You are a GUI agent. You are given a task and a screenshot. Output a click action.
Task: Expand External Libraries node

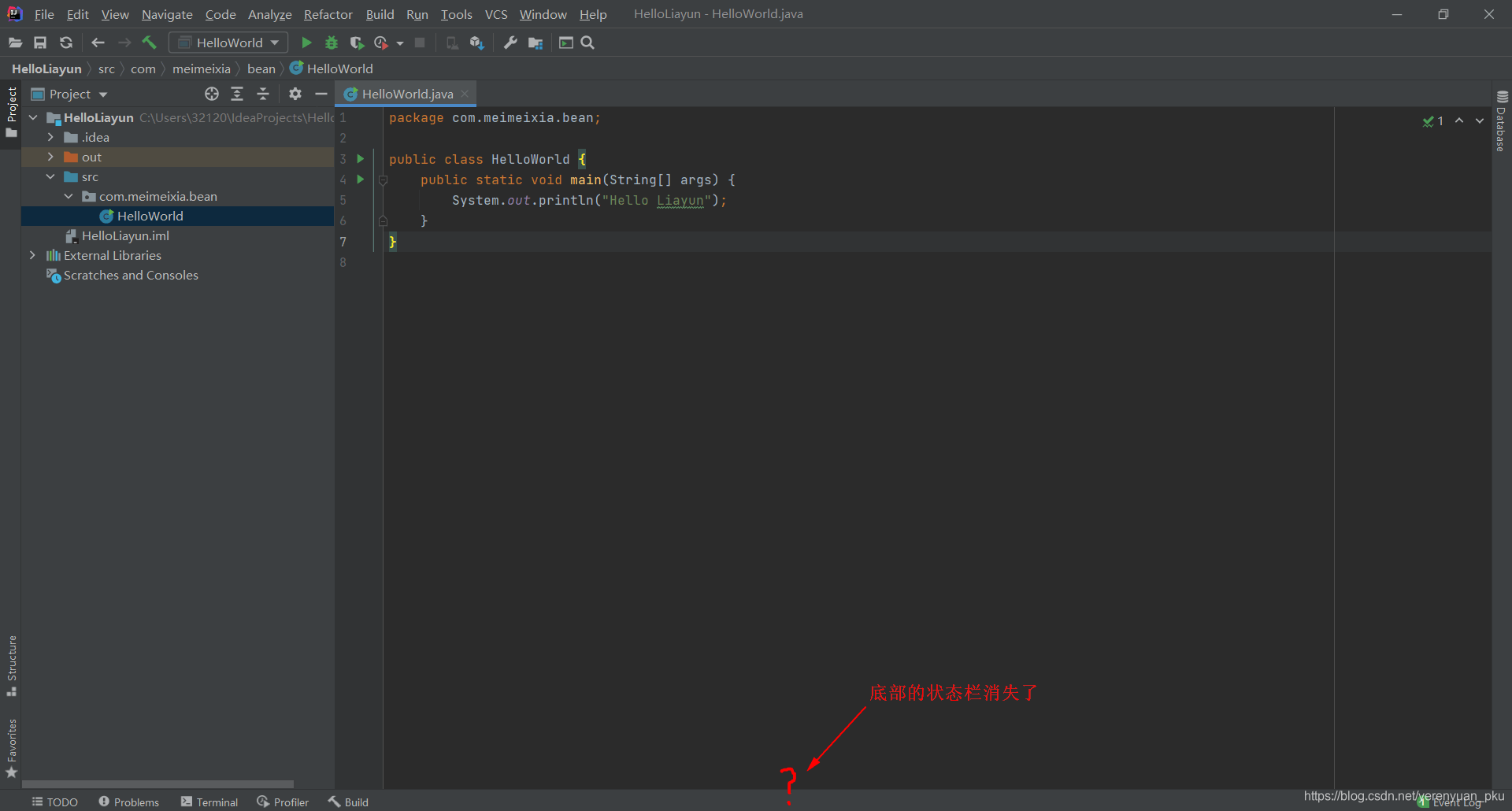click(32, 255)
